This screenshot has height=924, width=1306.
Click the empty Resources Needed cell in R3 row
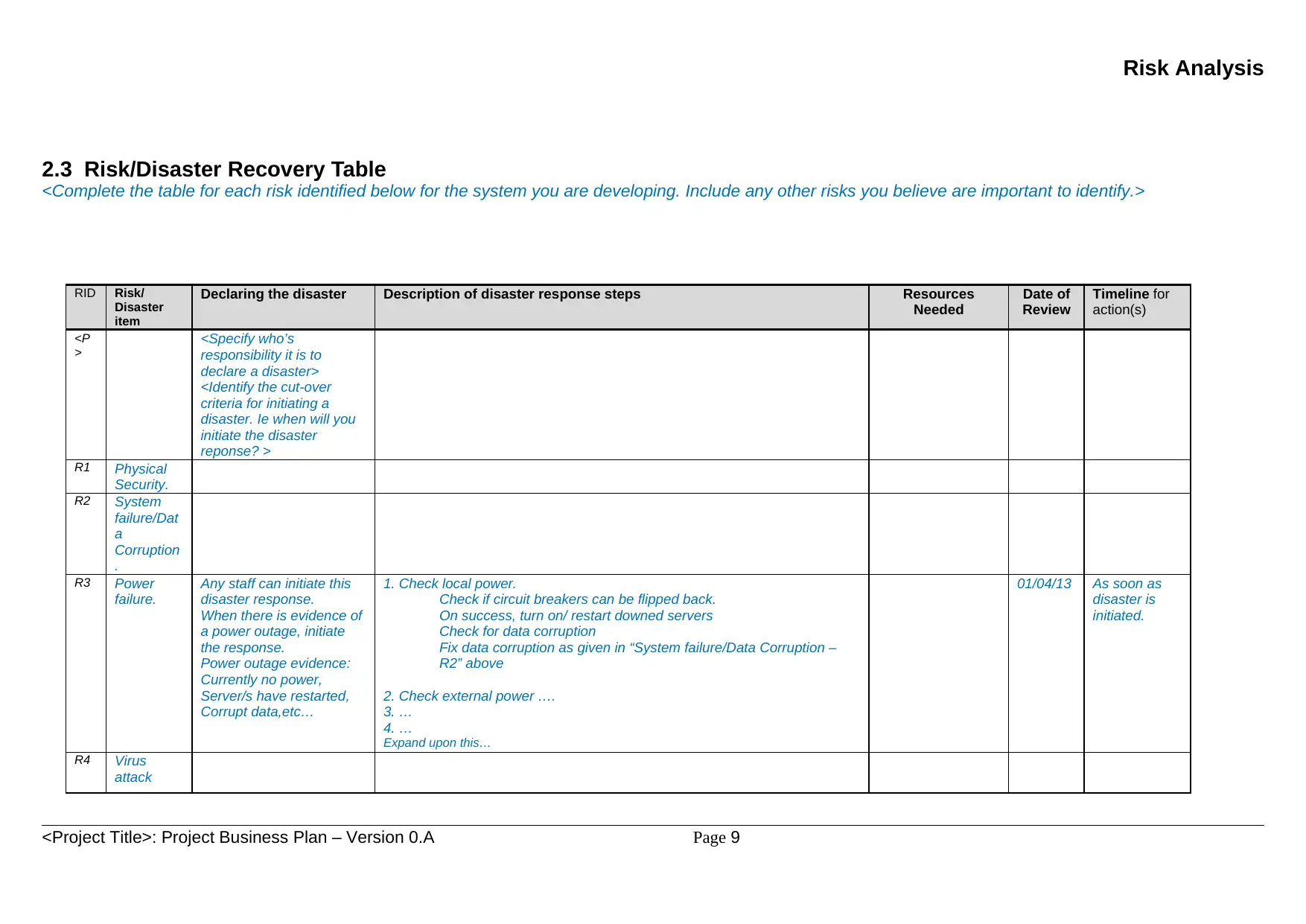(x=938, y=663)
